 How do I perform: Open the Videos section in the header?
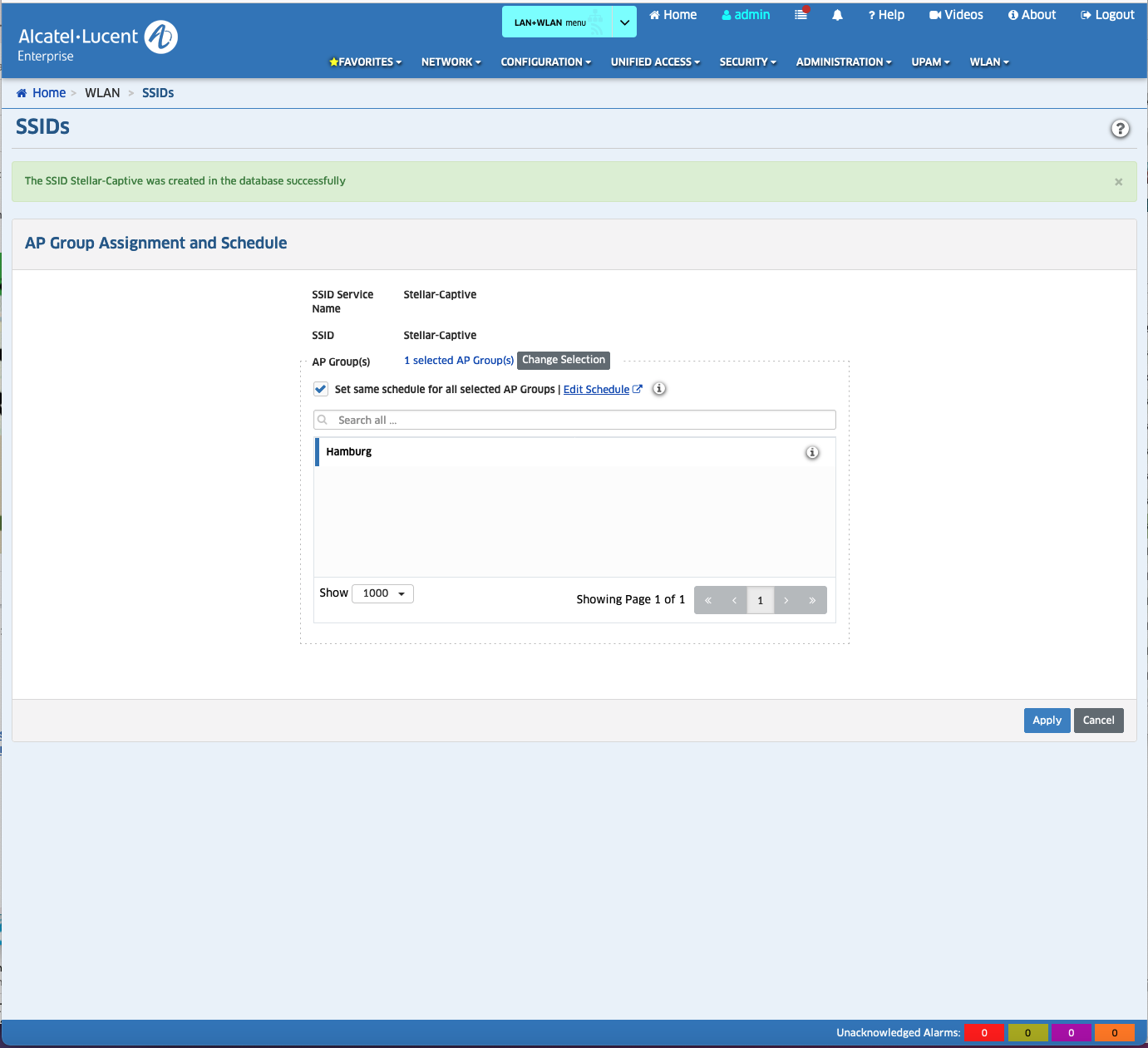956,15
